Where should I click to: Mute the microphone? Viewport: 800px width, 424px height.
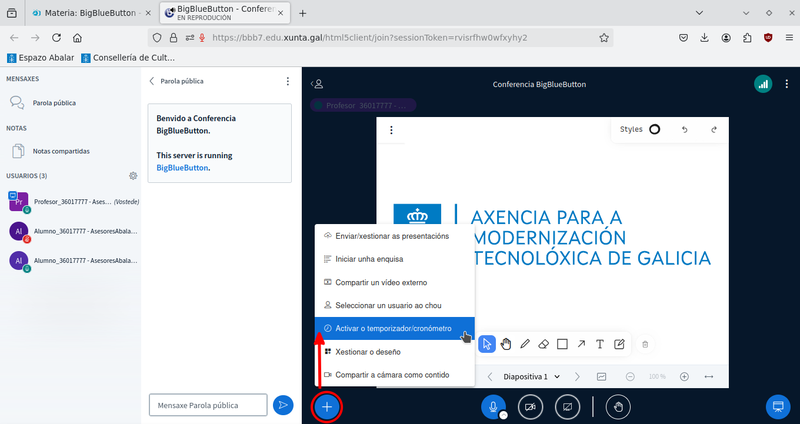click(x=491, y=406)
